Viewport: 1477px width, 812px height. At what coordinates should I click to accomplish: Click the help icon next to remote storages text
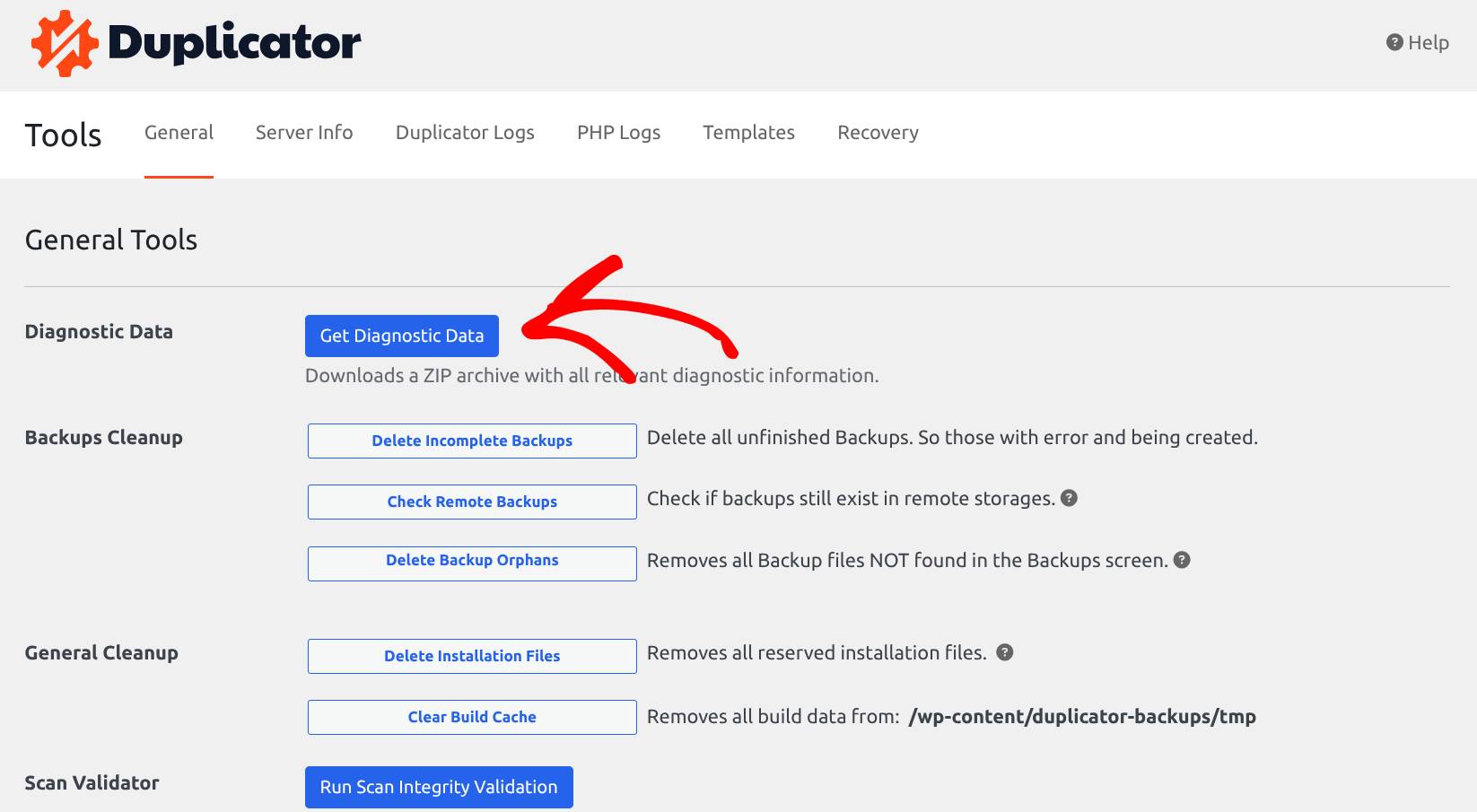(1071, 499)
